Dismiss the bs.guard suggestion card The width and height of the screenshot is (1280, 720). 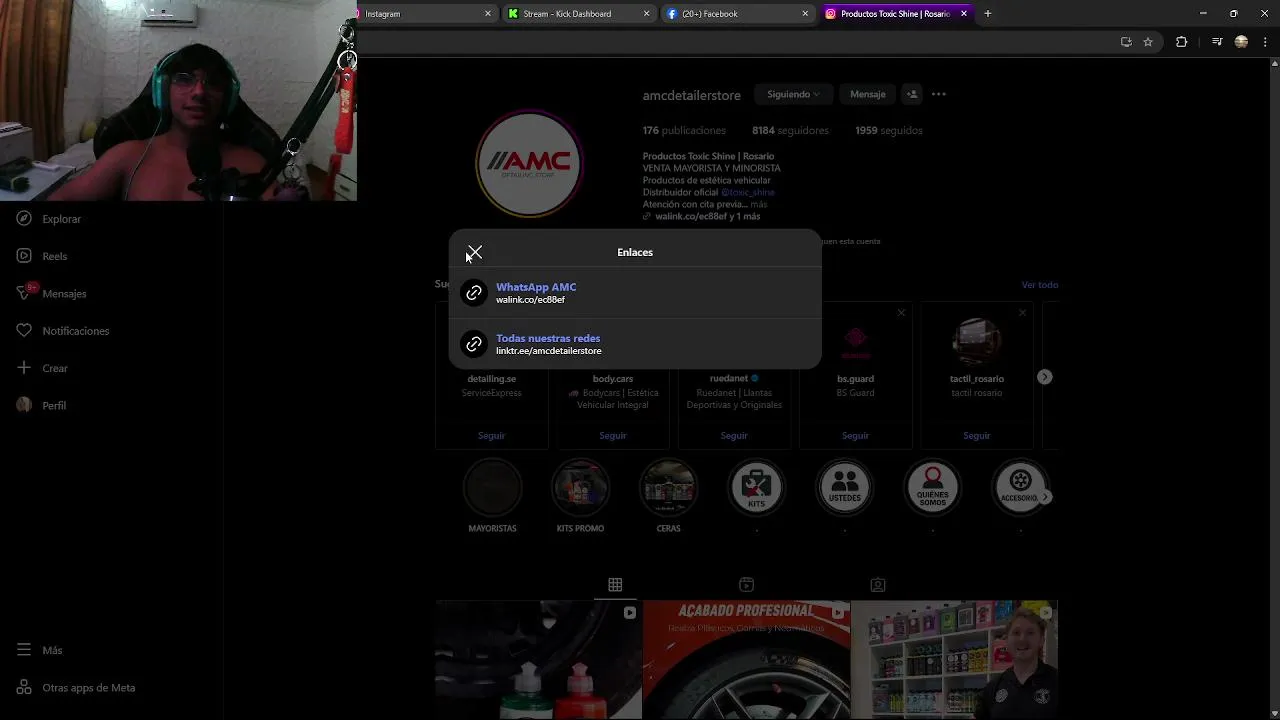901,313
